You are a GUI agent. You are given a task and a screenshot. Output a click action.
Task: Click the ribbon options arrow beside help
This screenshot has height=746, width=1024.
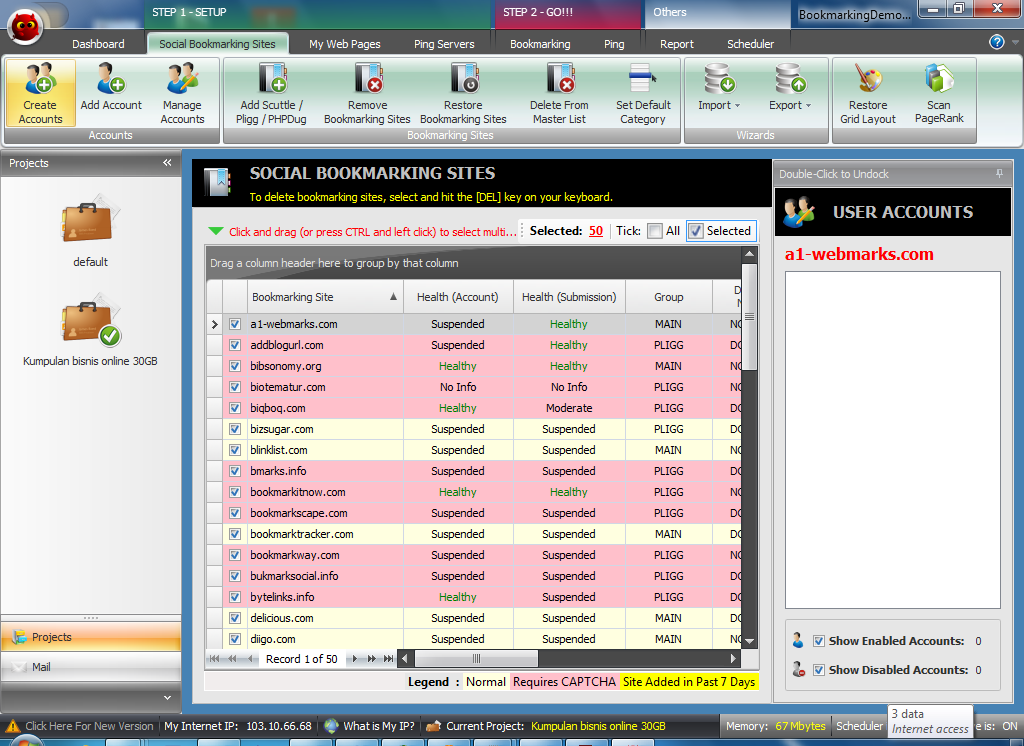click(x=1015, y=42)
